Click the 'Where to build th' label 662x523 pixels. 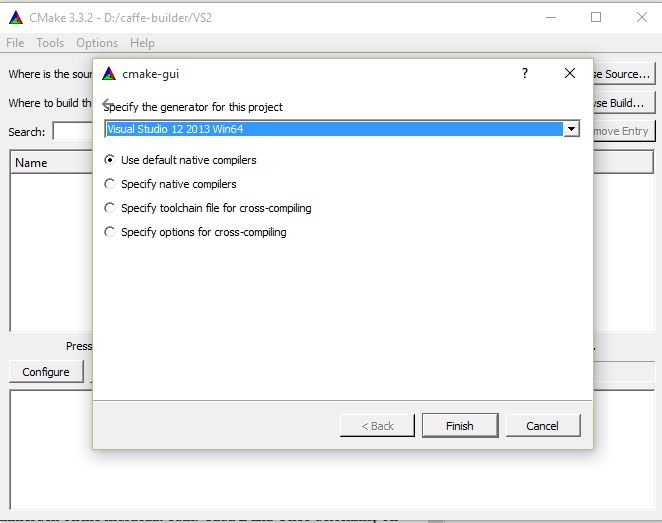(50, 103)
